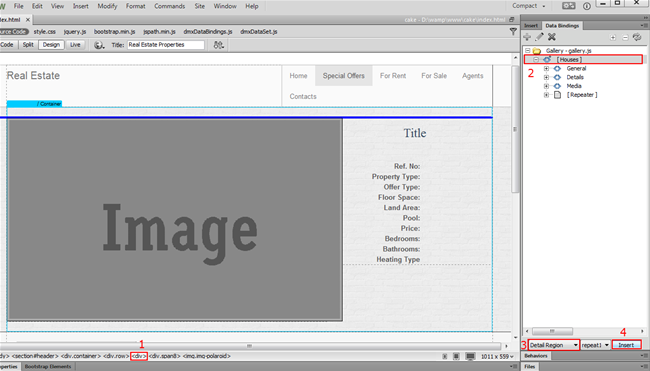This screenshot has height=371, width=650.
Task: Switch to Design view
Action: 51,45
